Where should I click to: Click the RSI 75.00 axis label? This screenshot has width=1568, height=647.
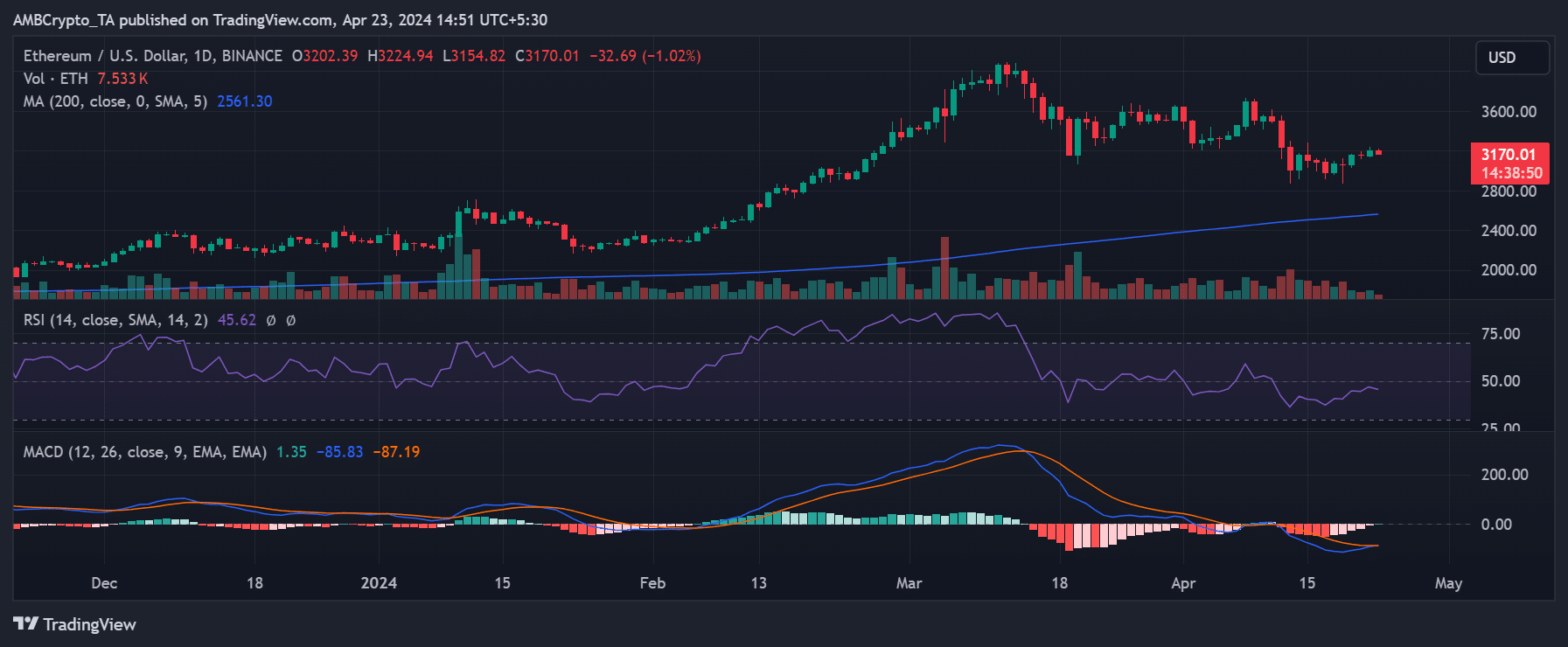point(1501,334)
